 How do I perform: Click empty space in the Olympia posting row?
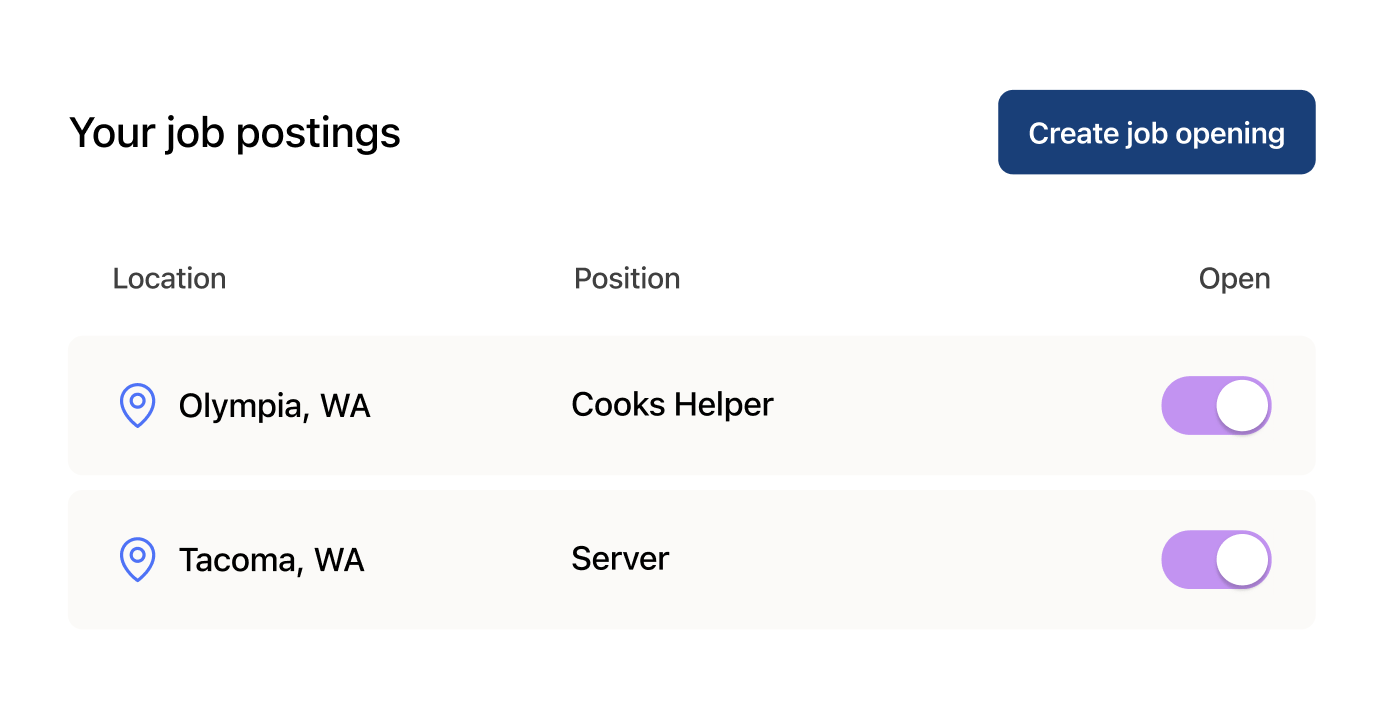pyautogui.click(x=950, y=405)
